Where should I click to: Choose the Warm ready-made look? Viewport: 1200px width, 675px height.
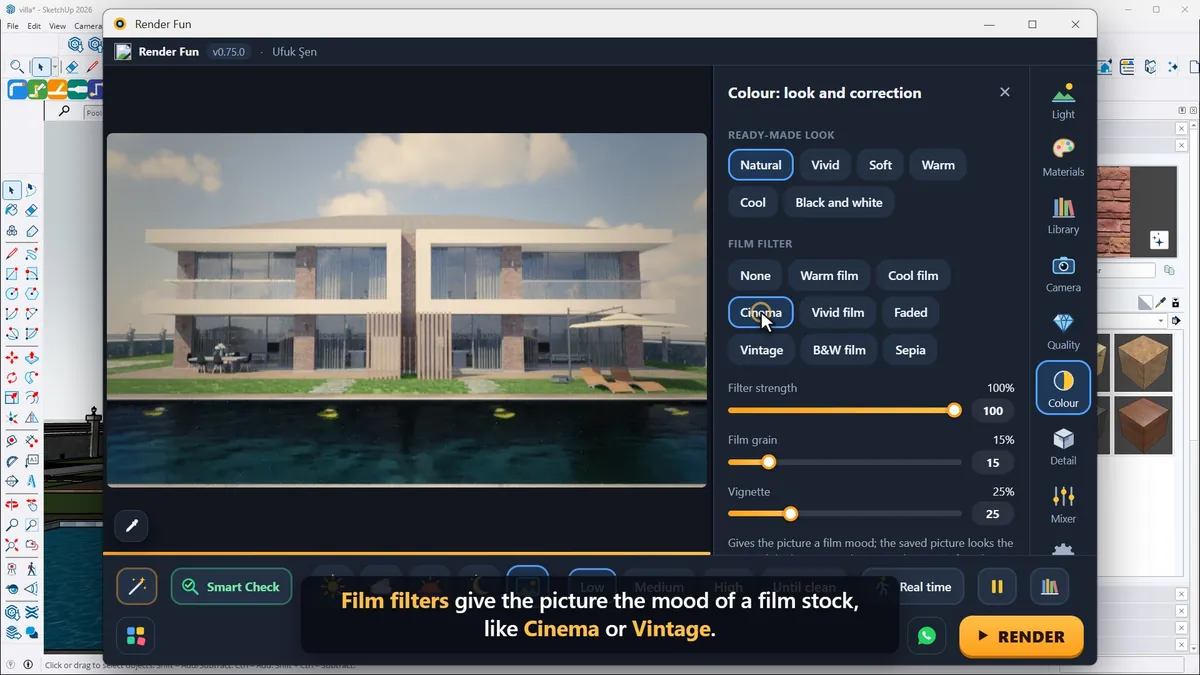coord(938,165)
